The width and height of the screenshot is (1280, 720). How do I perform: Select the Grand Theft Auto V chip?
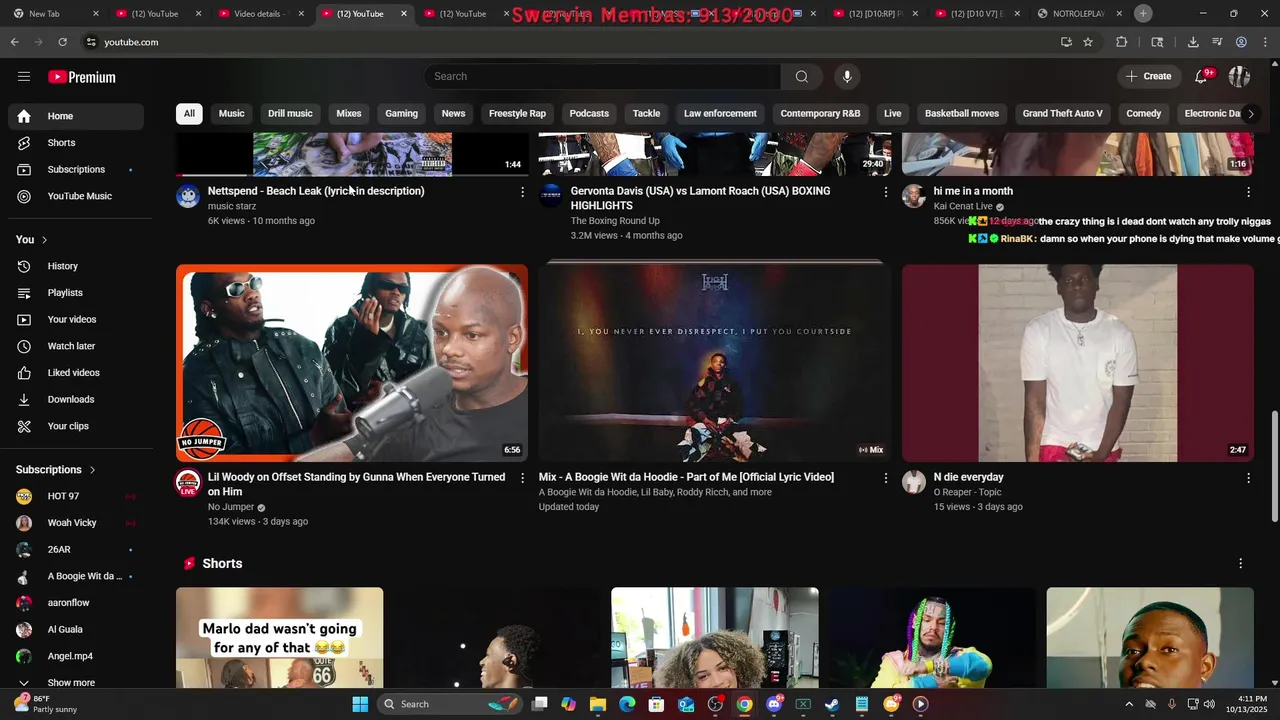pos(1062,114)
